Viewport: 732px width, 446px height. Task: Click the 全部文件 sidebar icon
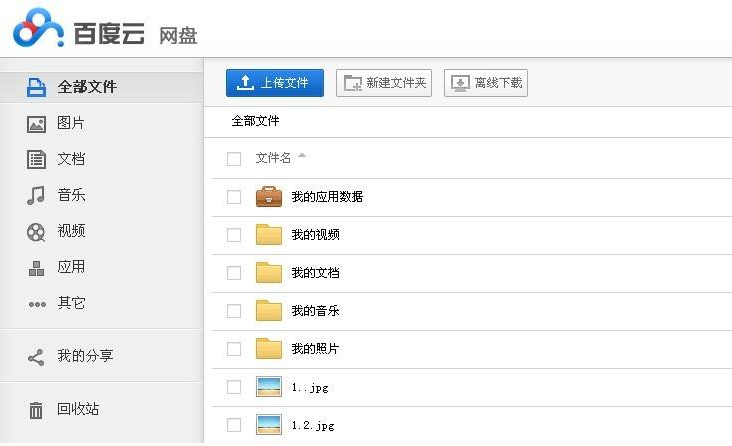coord(36,87)
